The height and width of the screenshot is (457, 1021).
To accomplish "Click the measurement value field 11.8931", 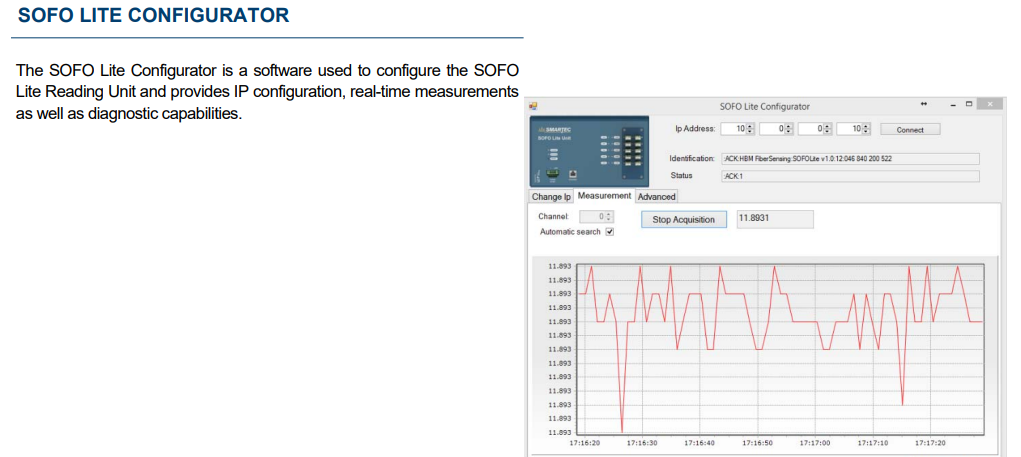I will [x=775, y=219].
